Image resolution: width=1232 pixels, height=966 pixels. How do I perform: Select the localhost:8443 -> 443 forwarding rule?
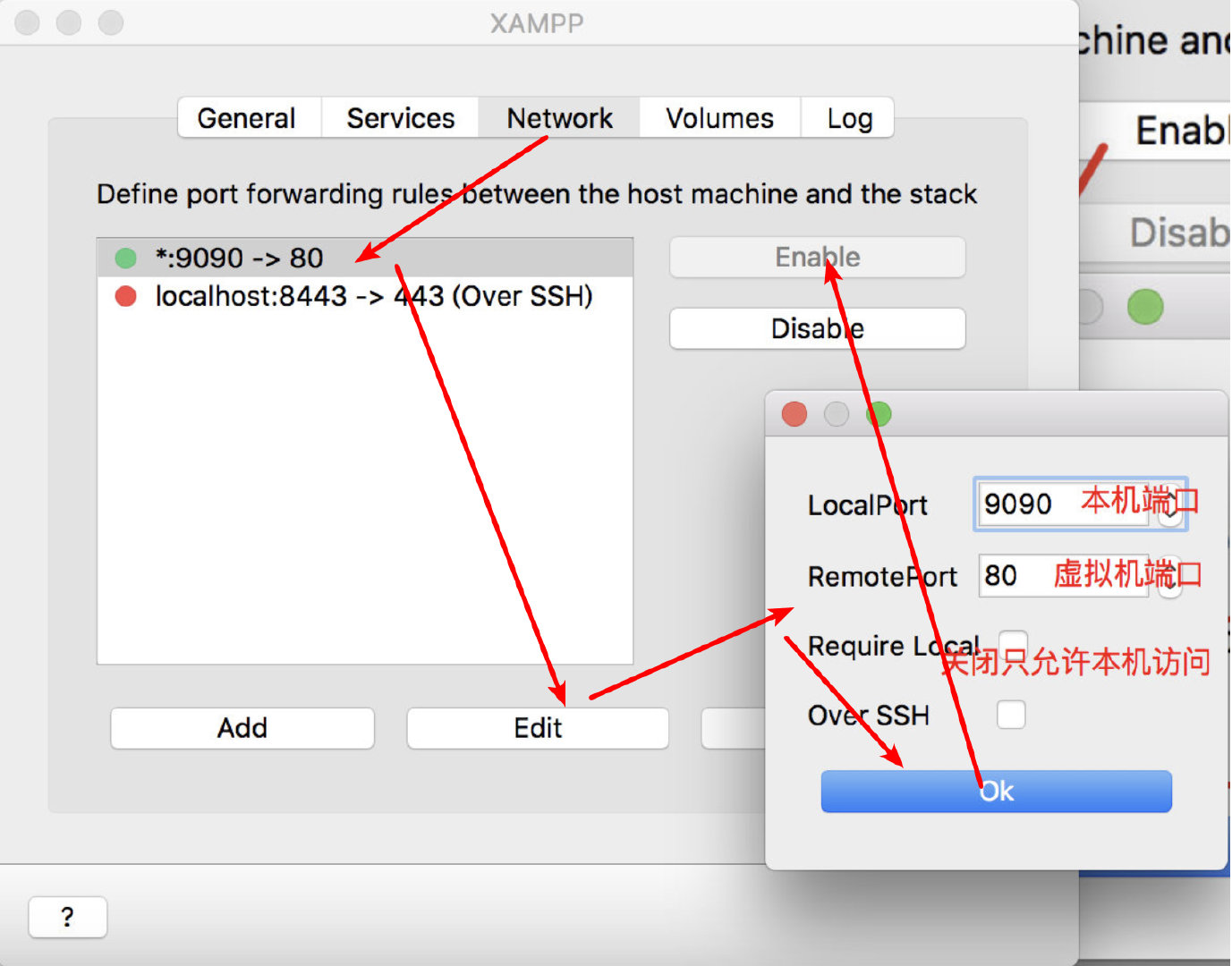(x=365, y=296)
